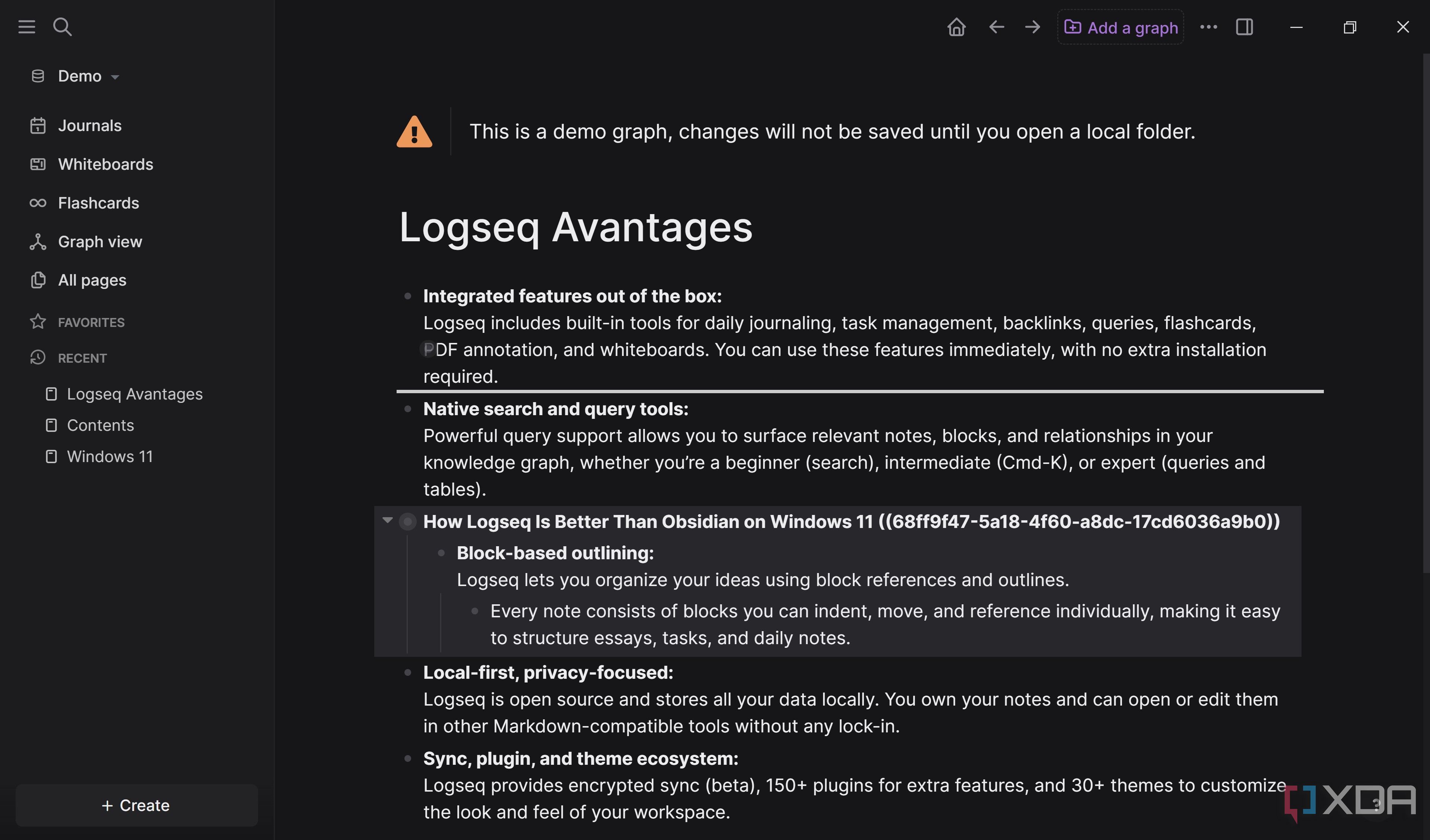This screenshot has width=1430, height=840.
Task: Click the Create button
Action: [137, 805]
